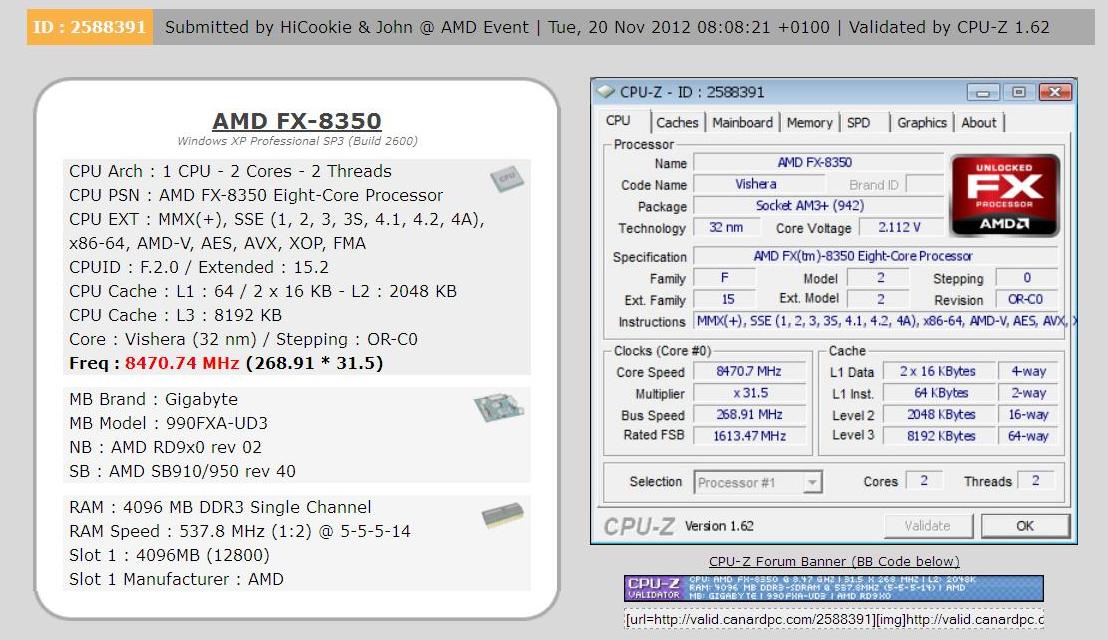Click the CPU-Z Validator forum banner image
The height and width of the screenshot is (640, 1108).
(834, 588)
